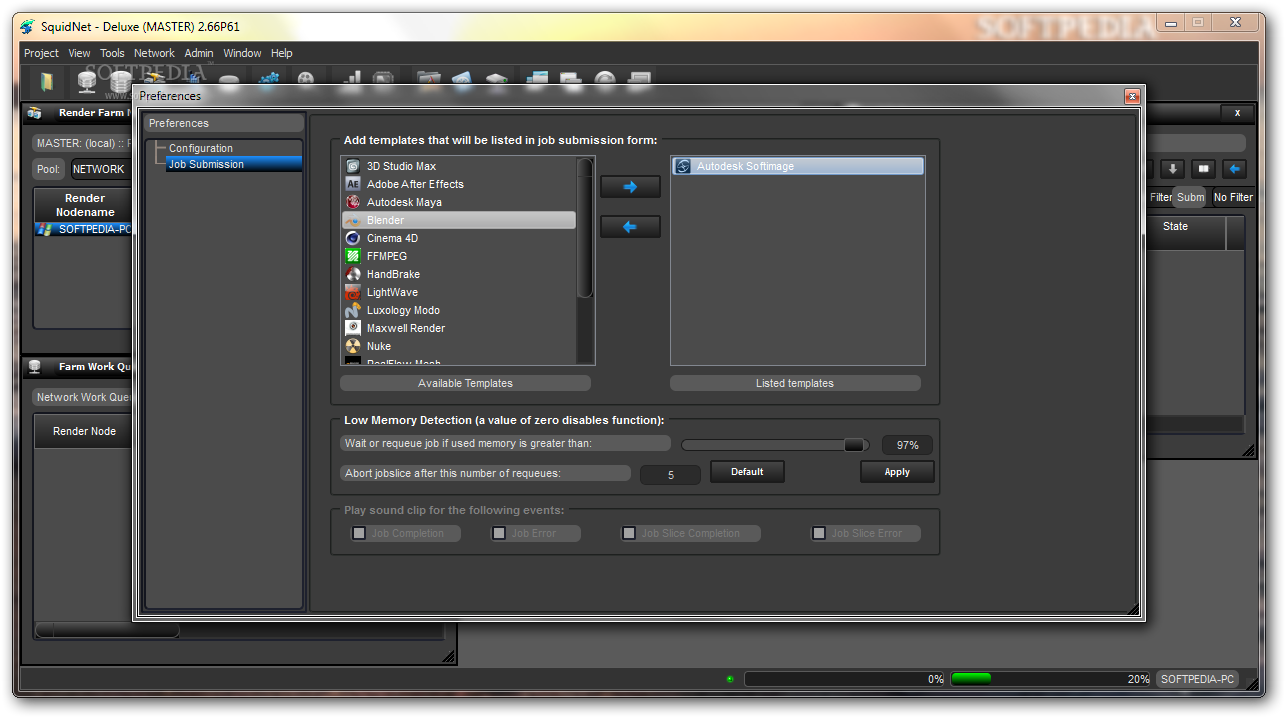Click the 3D Studio Max template icon
The width and height of the screenshot is (1286, 718).
coord(352,166)
